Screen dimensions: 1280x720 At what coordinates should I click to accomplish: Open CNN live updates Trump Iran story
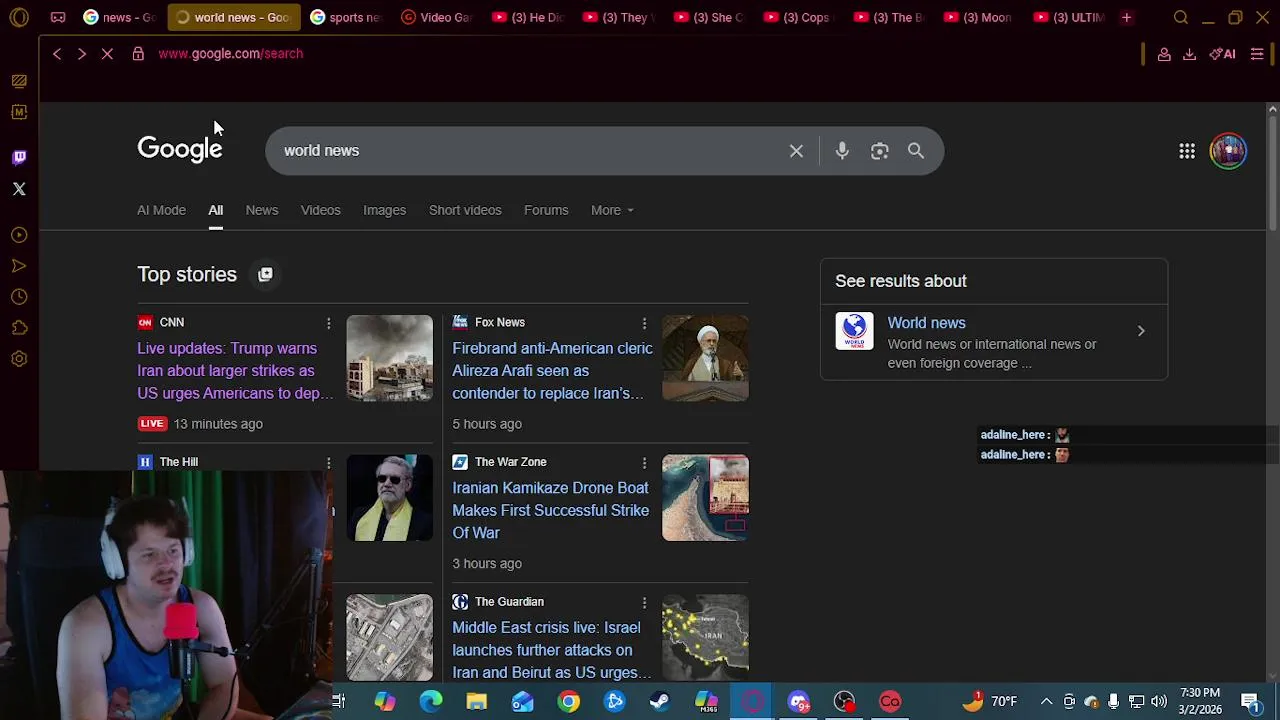point(235,371)
